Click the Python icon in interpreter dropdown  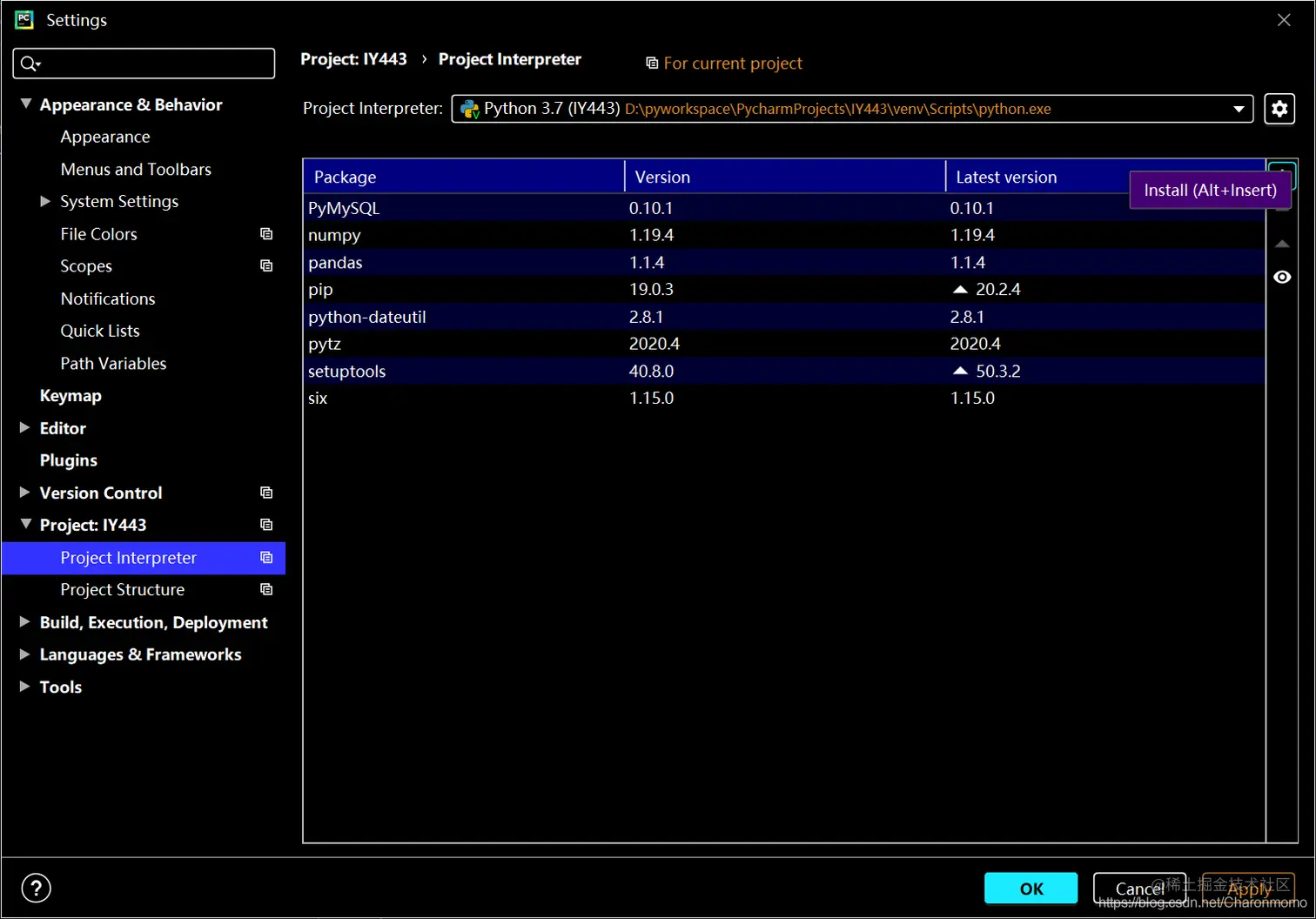pyautogui.click(x=470, y=109)
